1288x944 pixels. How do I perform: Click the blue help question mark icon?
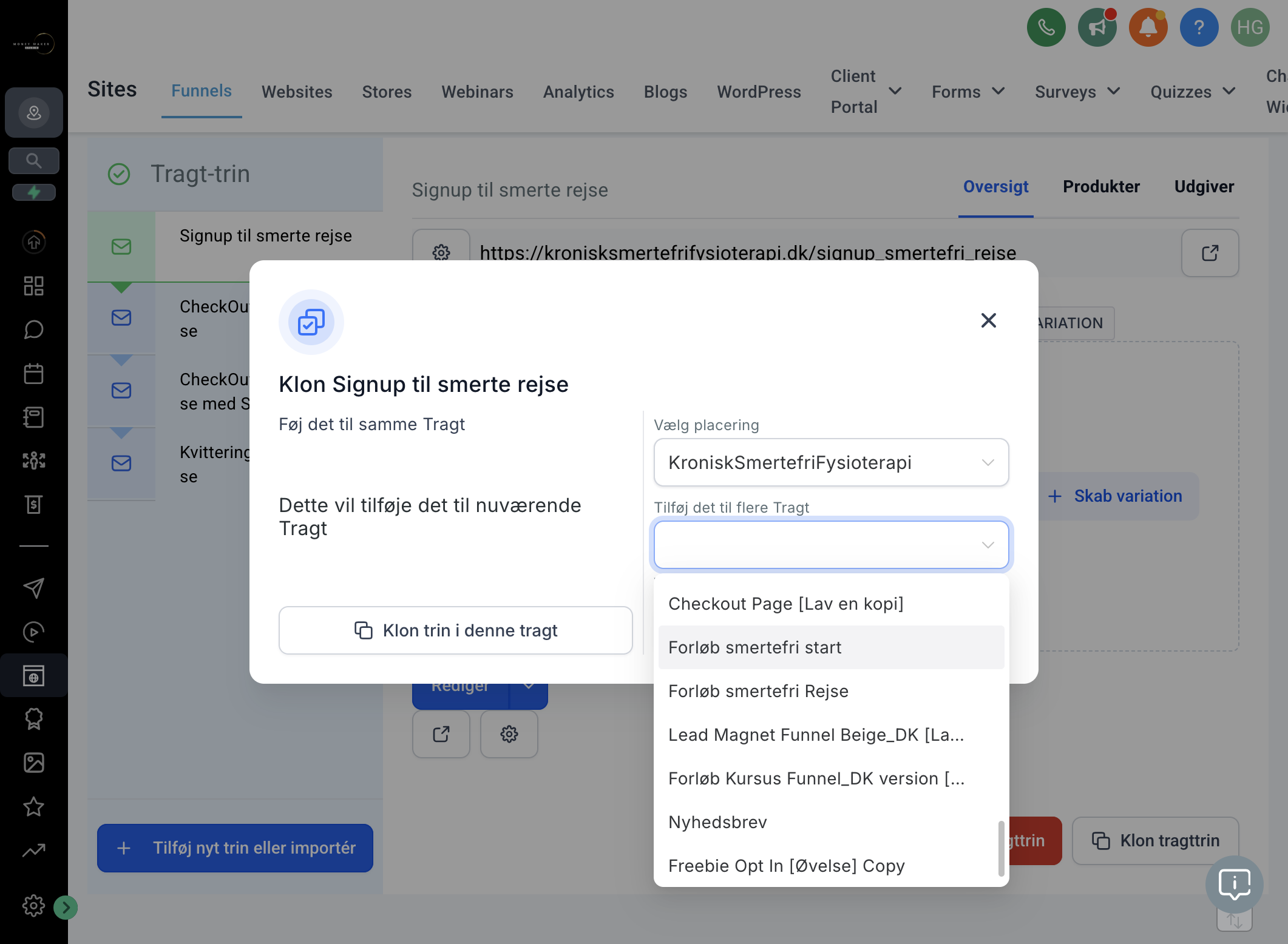(x=1199, y=27)
